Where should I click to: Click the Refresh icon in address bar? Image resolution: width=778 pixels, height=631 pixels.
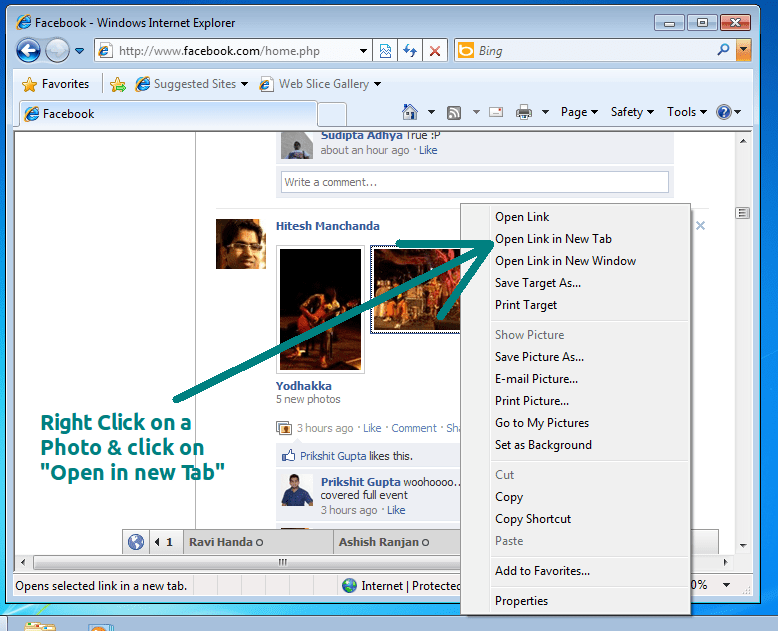(x=410, y=51)
